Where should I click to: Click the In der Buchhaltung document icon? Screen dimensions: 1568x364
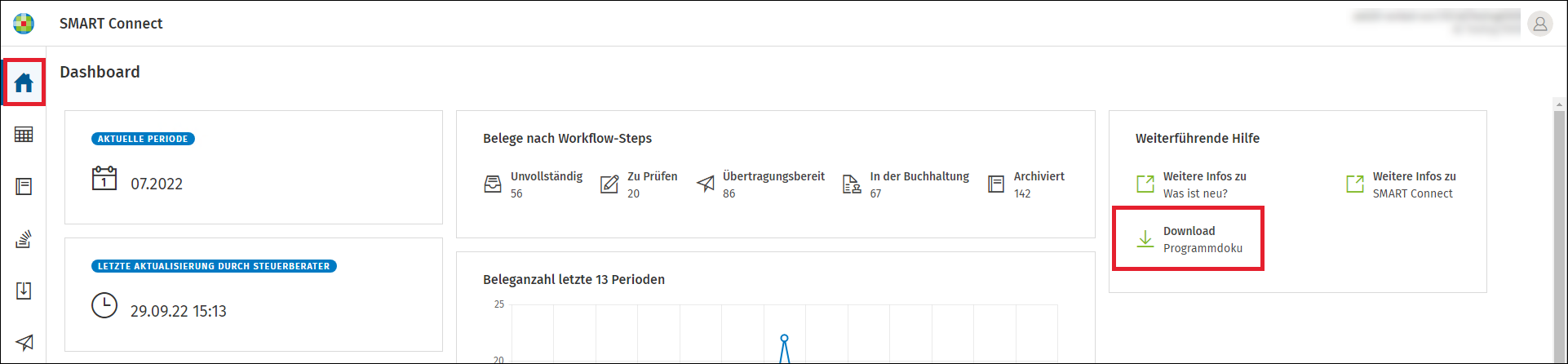click(x=852, y=184)
